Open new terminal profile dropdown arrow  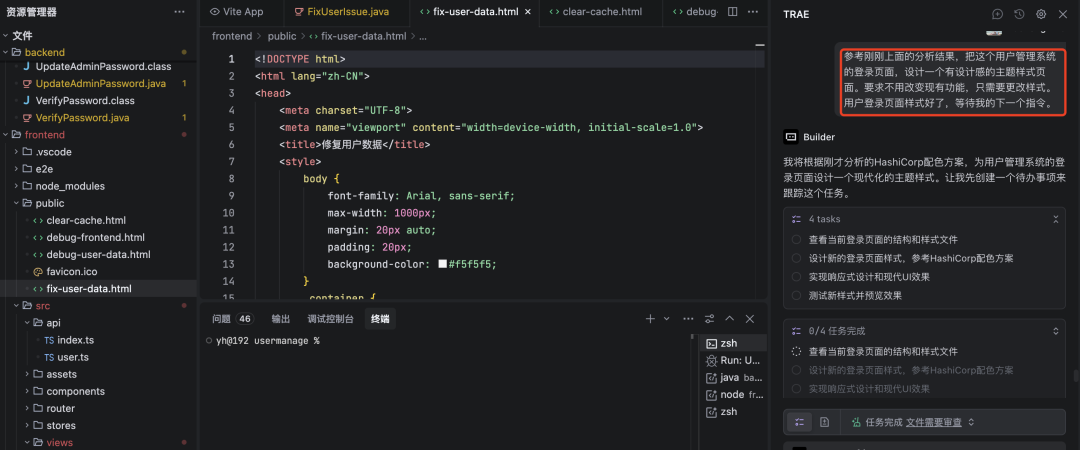tap(666, 319)
